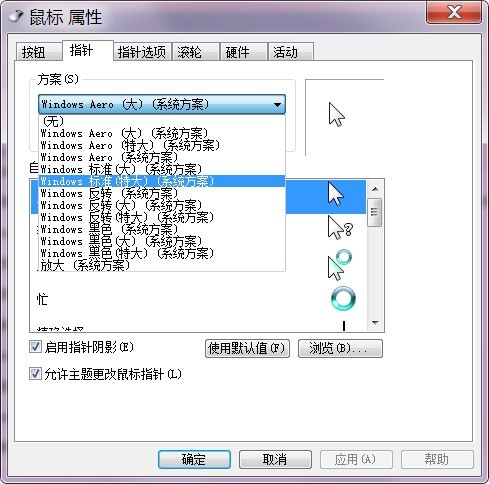The image size is (489, 484).
Task: Click the preview arrow cursor in top right box
Action: (x=337, y=115)
